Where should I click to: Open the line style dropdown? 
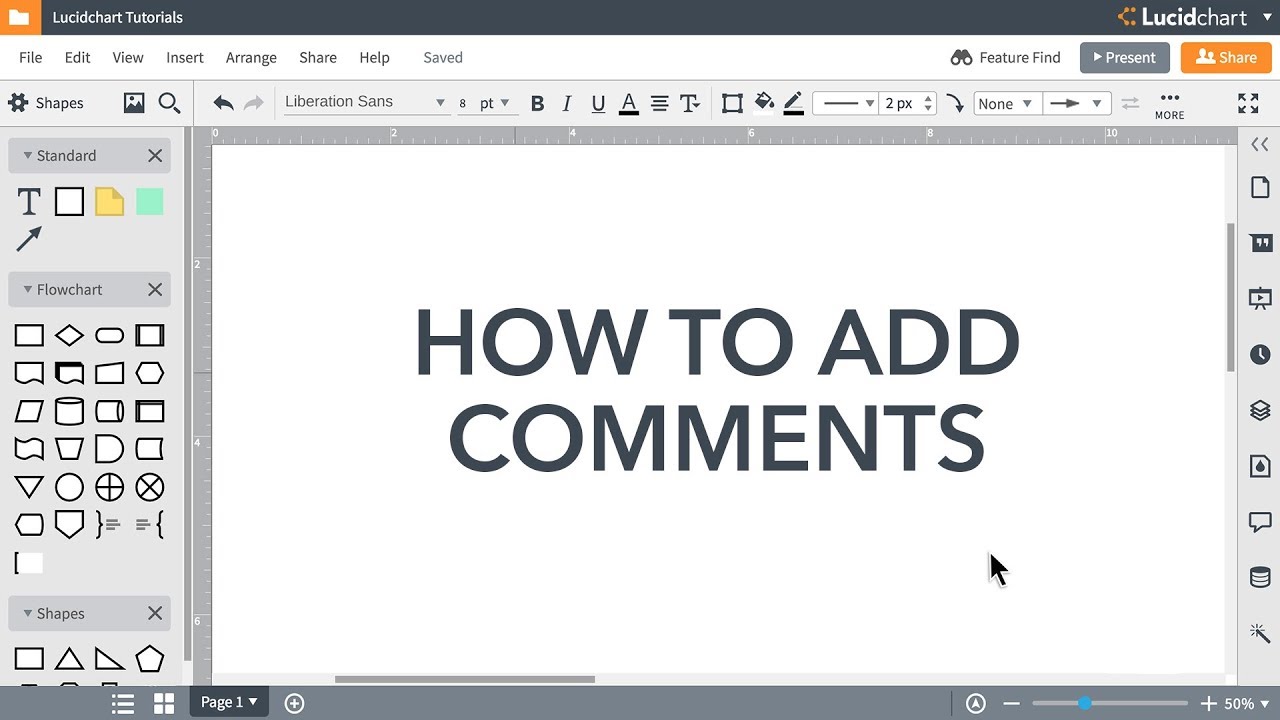[845, 103]
